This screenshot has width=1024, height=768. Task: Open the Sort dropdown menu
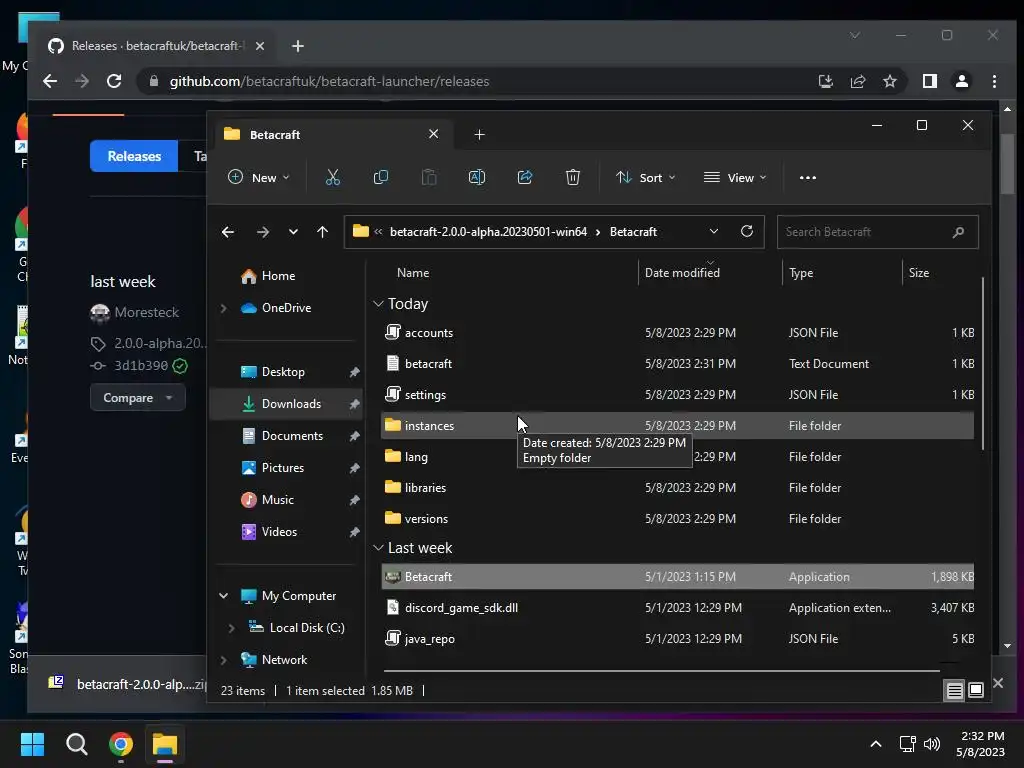[x=645, y=178]
